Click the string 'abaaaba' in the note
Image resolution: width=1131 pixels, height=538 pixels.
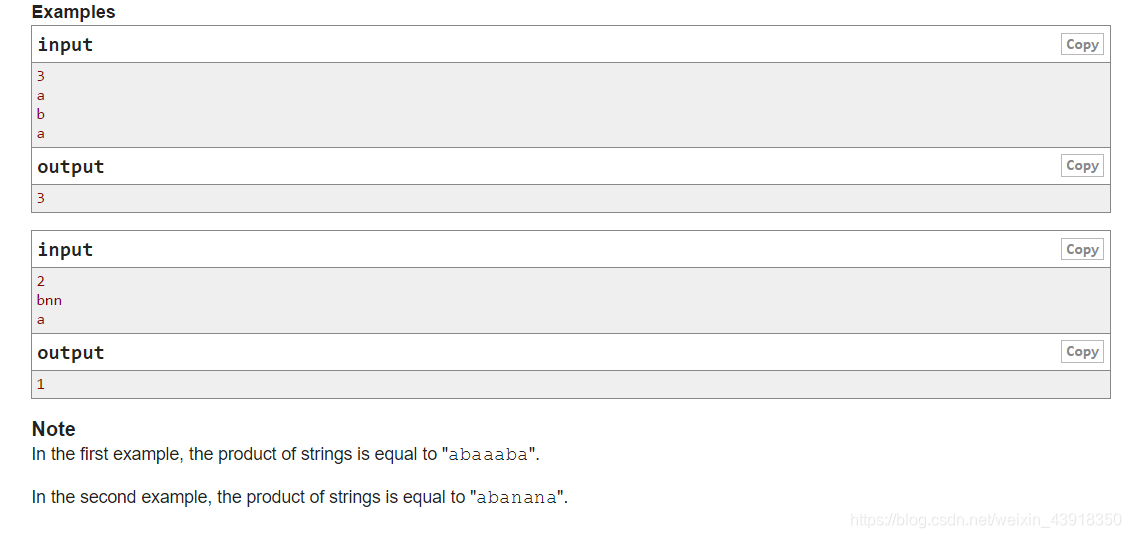point(488,455)
